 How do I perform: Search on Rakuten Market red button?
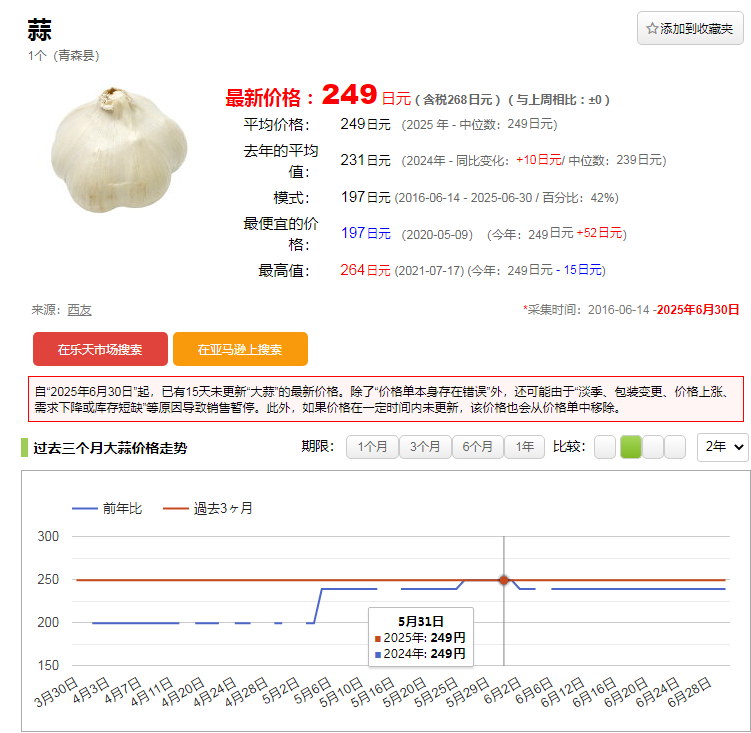(100, 349)
